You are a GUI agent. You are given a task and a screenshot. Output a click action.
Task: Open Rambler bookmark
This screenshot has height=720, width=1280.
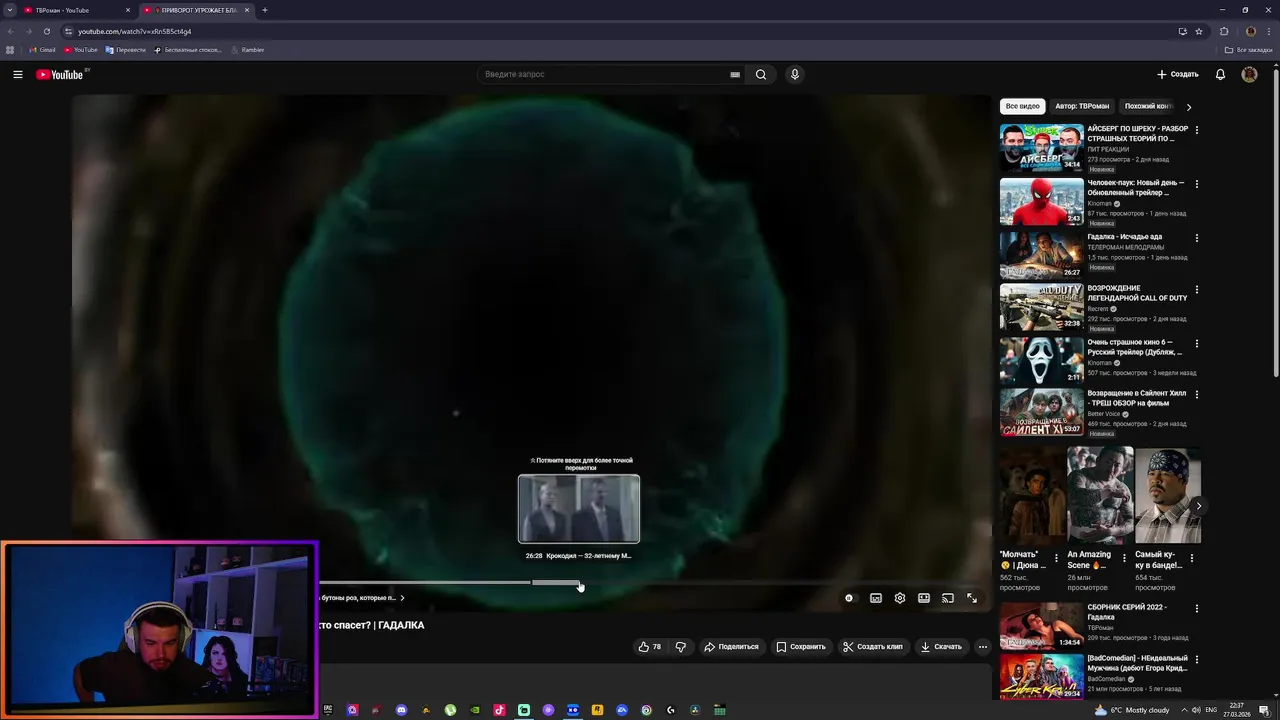(x=248, y=50)
